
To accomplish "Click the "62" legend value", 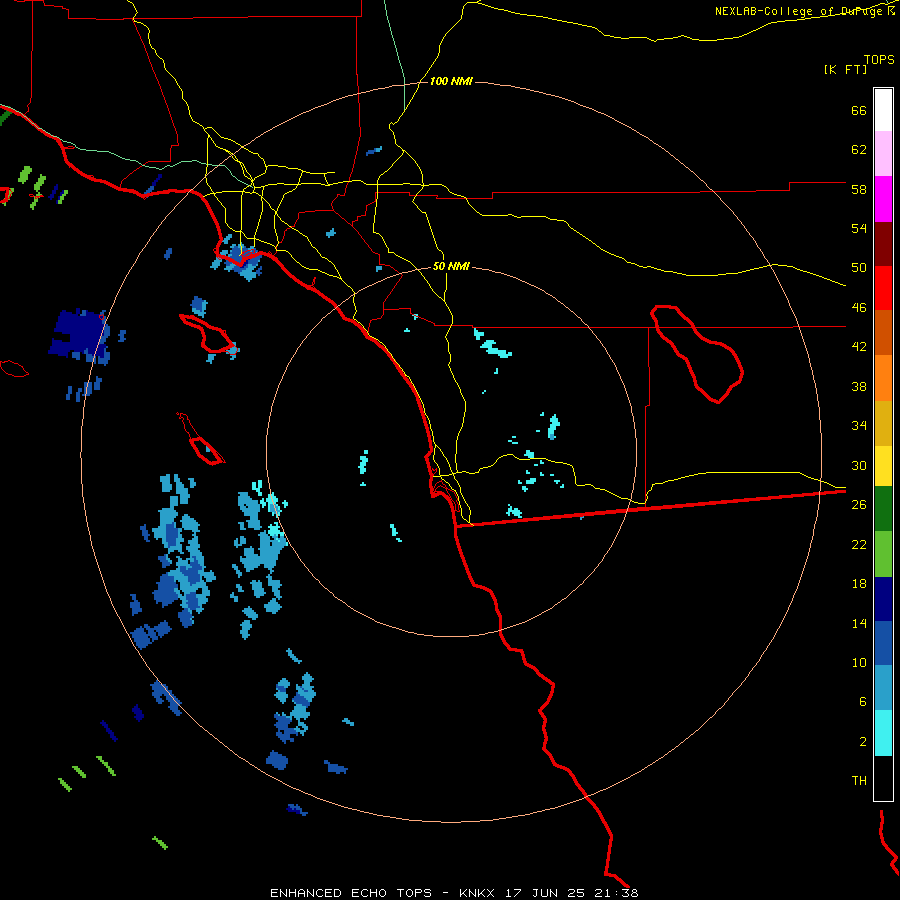I will click(859, 150).
